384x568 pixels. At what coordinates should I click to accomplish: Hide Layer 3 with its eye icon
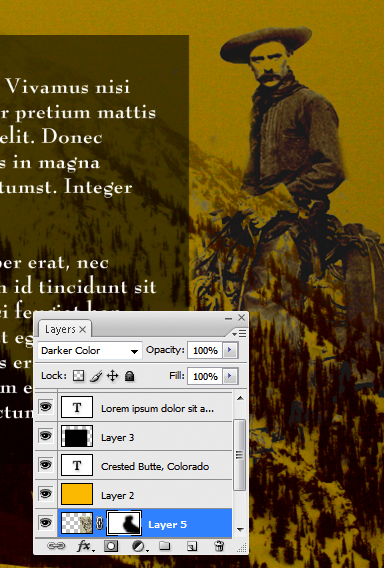coord(46,436)
